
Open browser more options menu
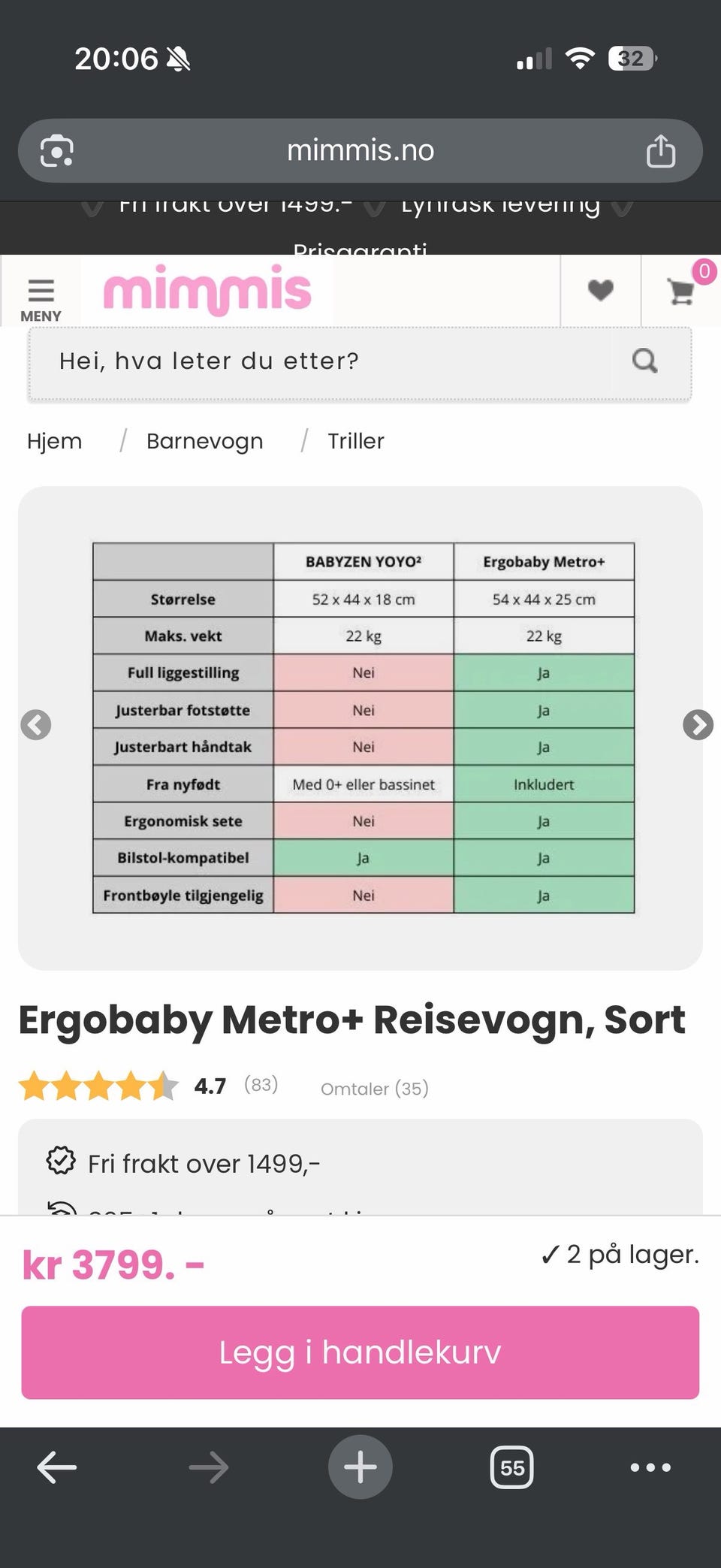coord(650,1467)
